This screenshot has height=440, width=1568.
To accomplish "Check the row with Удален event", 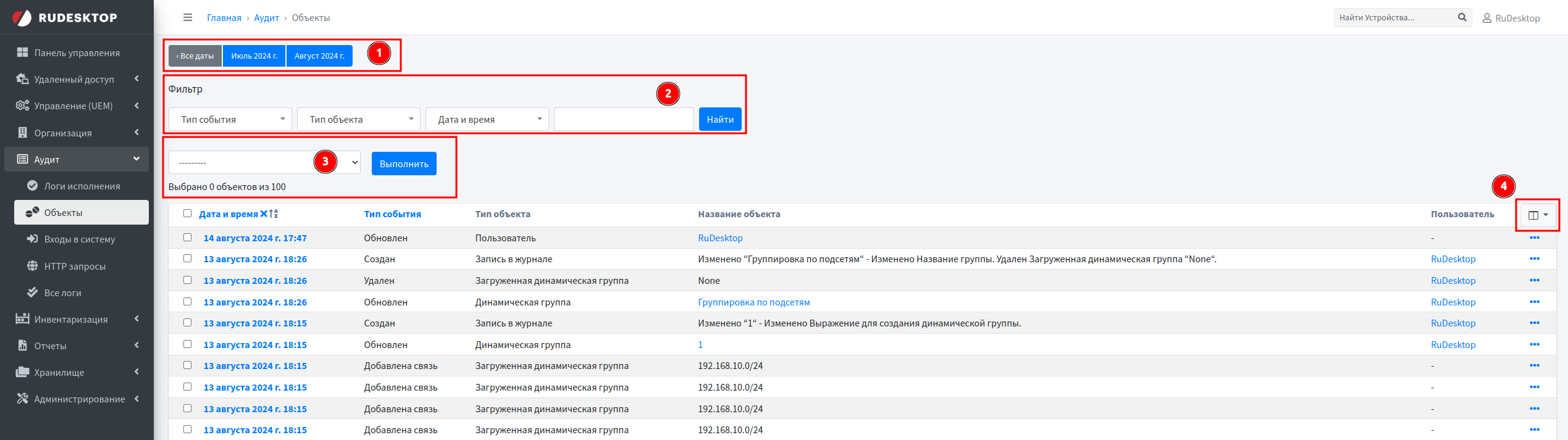I will pos(187,280).
